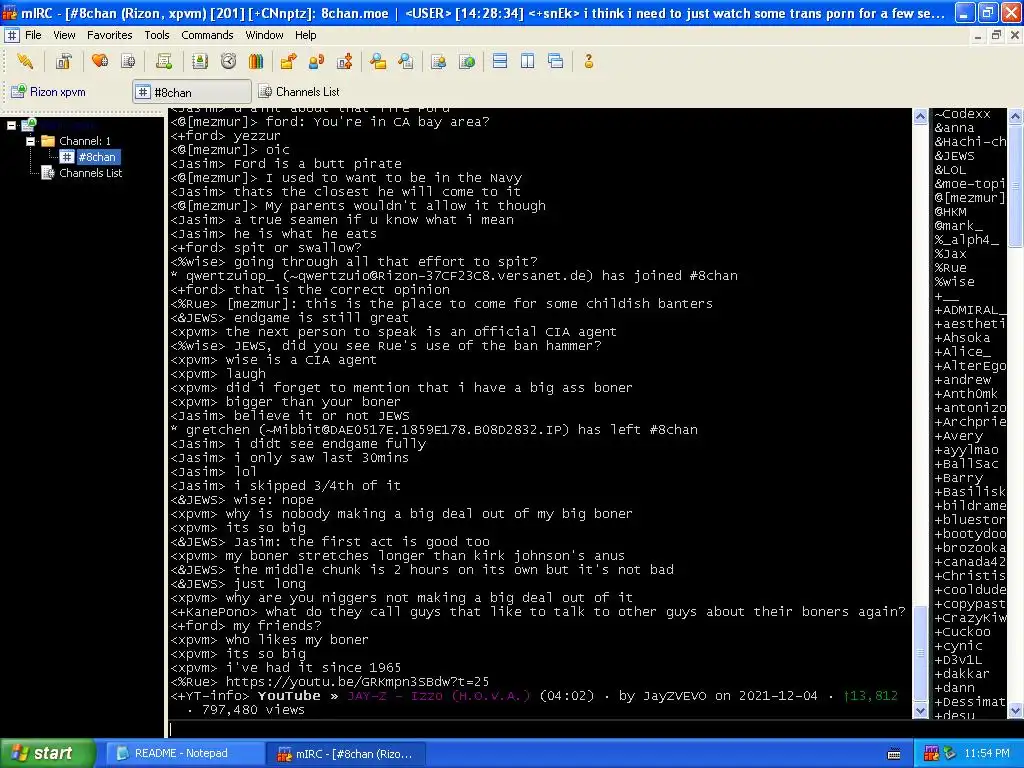Open the youtu.be link posted by Rue
Image resolution: width=1024 pixels, height=768 pixels.
point(357,682)
